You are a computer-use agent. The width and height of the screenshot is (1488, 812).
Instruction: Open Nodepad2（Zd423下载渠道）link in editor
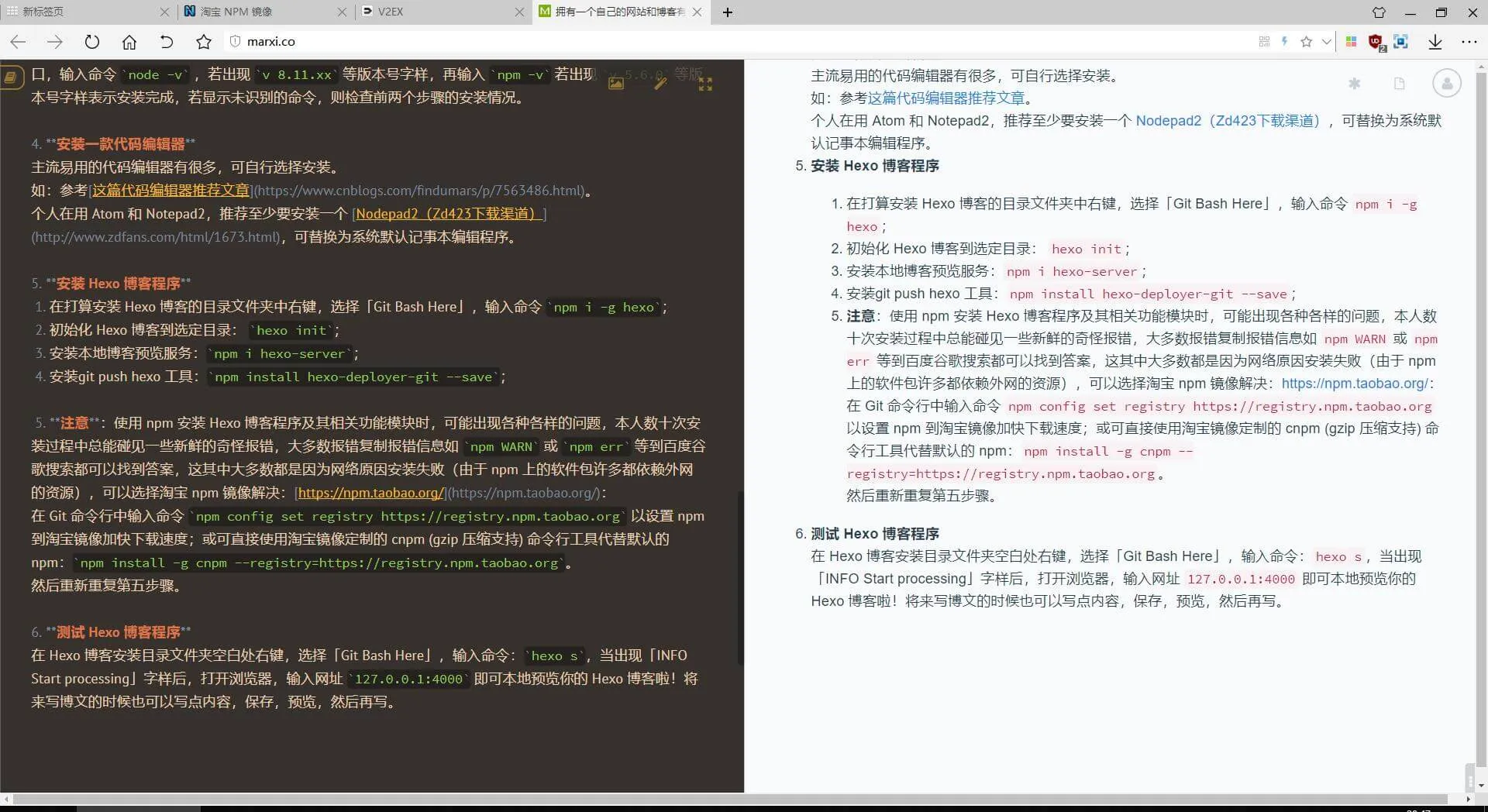click(449, 214)
